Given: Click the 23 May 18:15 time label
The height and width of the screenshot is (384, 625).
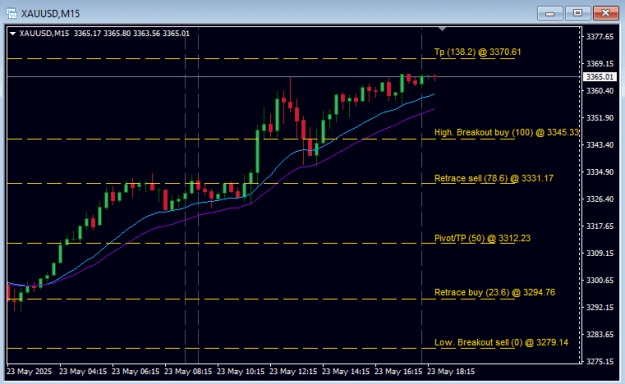Looking at the screenshot, I should 451,371.
